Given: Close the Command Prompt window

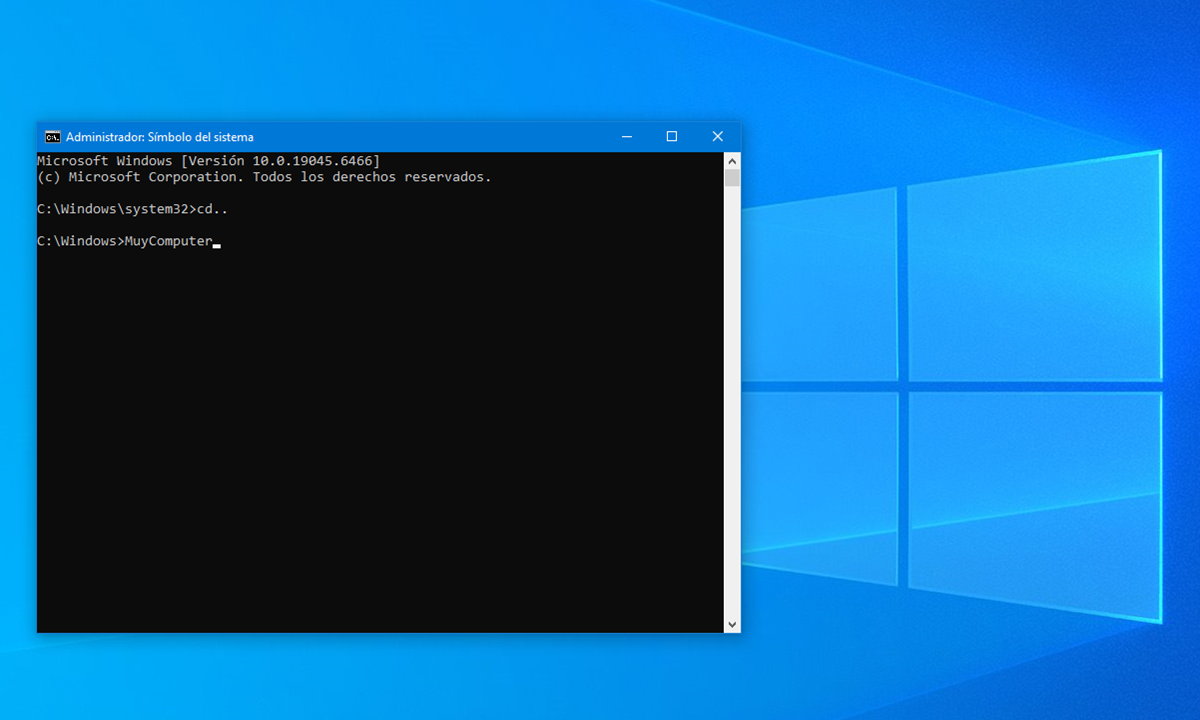Looking at the screenshot, I should [717, 136].
